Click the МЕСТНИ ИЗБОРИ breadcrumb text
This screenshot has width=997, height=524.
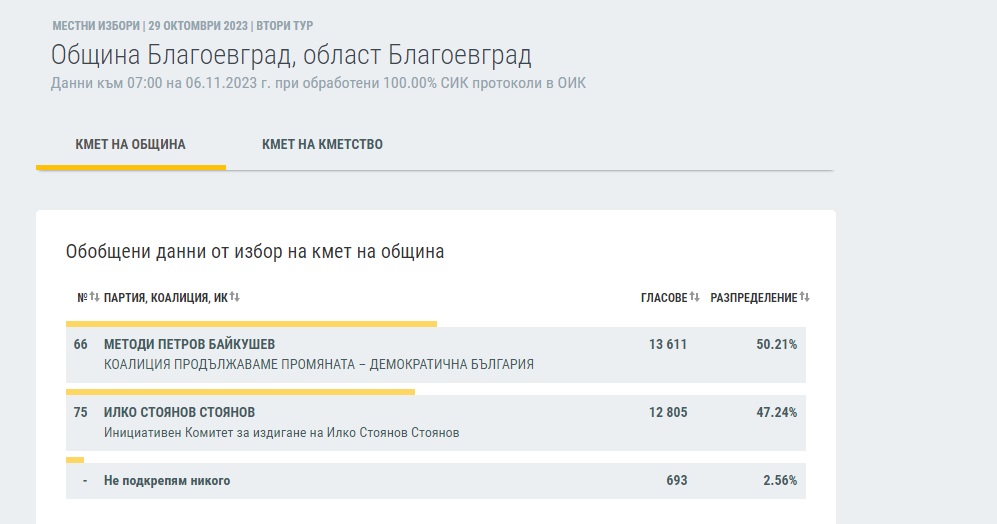[x=95, y=25]
